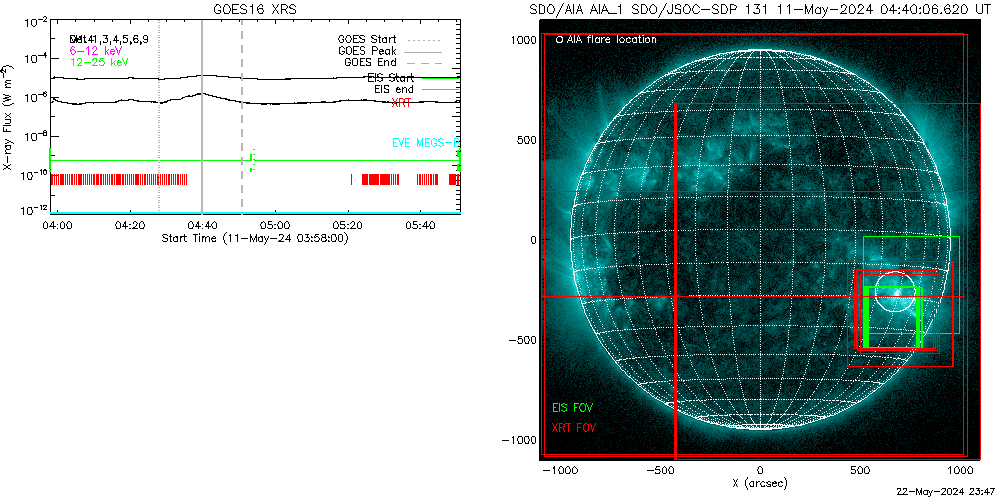Click the green EIS FOV label

click(x=573, y=406)
